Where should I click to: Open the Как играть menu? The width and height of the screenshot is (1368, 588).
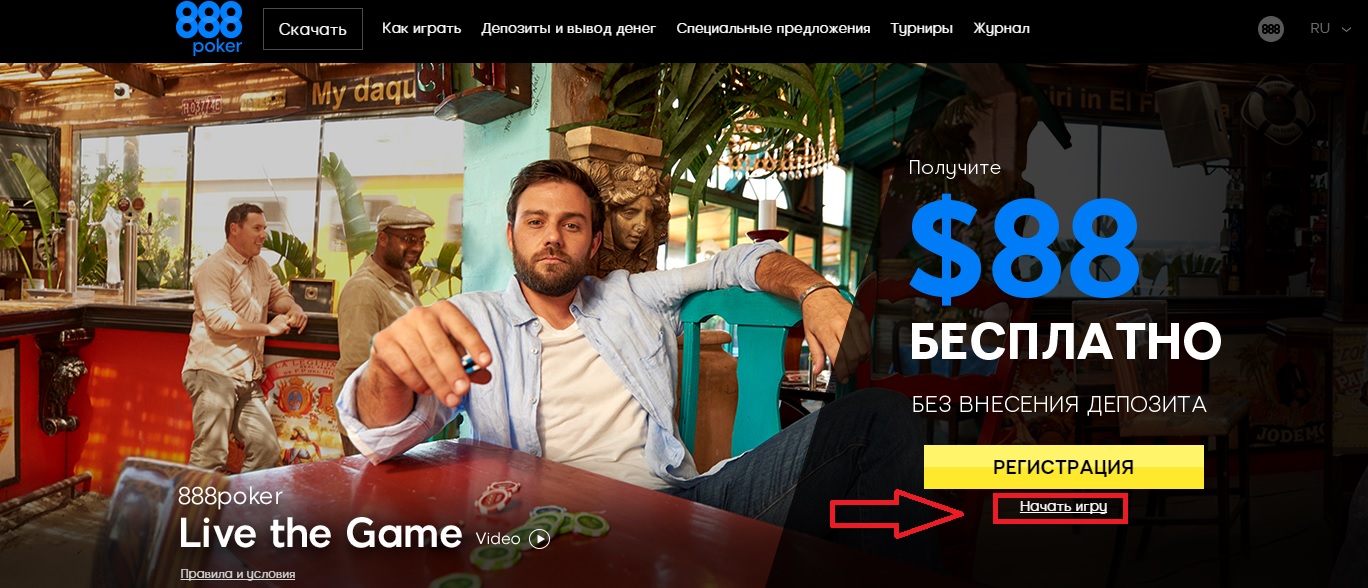click(x=421, y=28)
